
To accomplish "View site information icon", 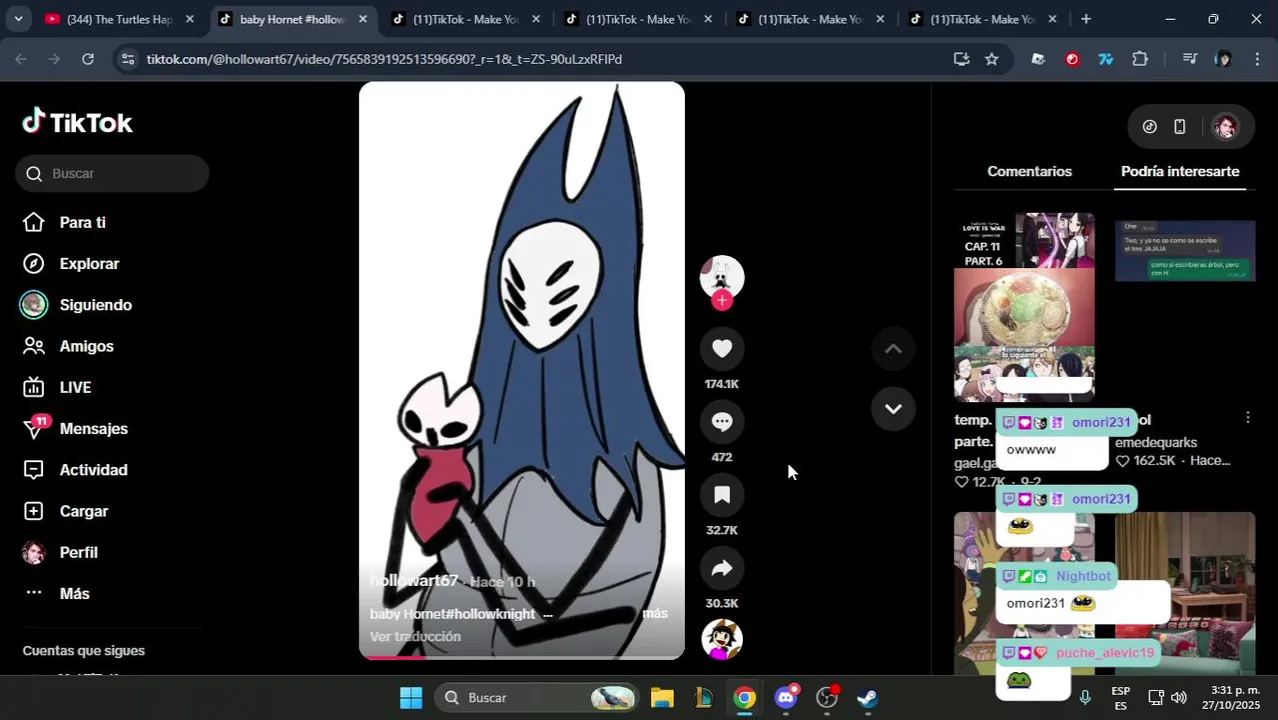I will pyautogui.click(x=127, y=59).
